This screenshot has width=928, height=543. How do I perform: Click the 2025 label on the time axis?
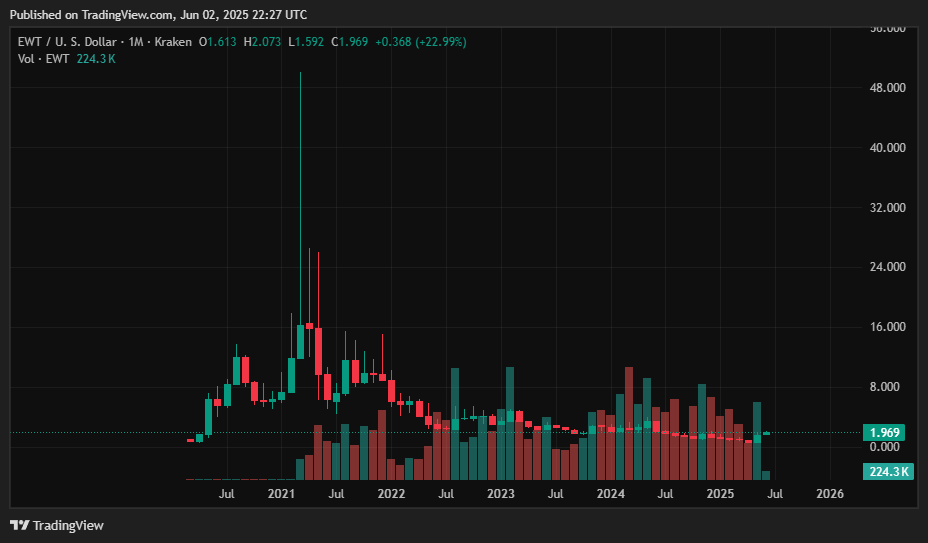click(x=720, y=494)
